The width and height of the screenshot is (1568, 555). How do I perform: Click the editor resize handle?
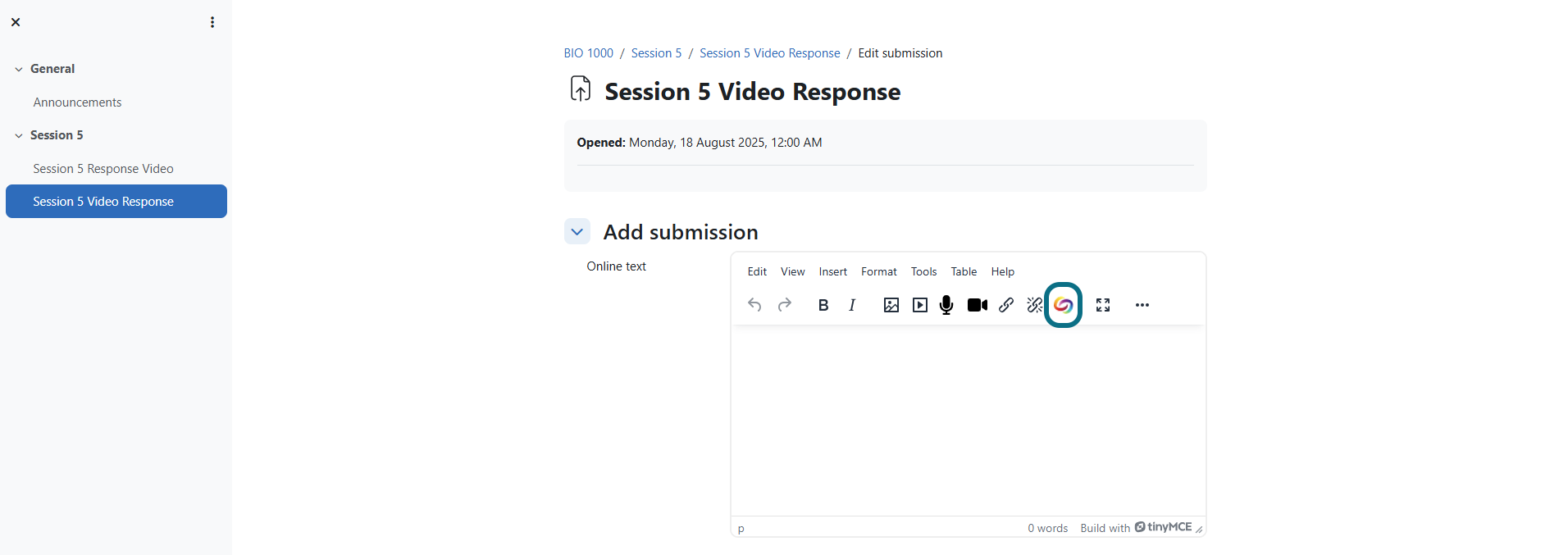tap(1199, 530)
